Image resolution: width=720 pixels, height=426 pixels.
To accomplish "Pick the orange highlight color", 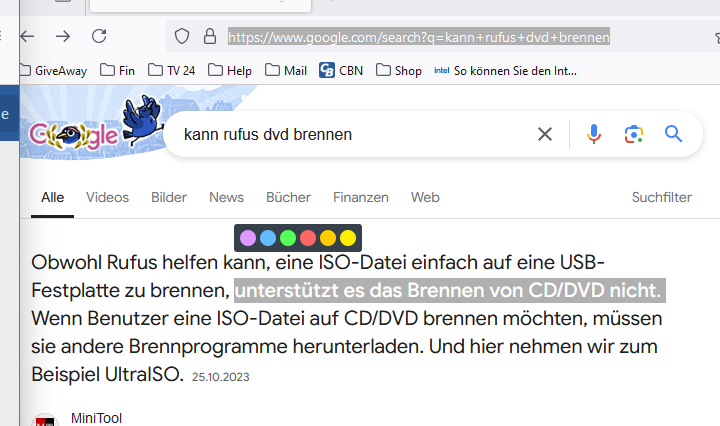I will click(328, 238).
